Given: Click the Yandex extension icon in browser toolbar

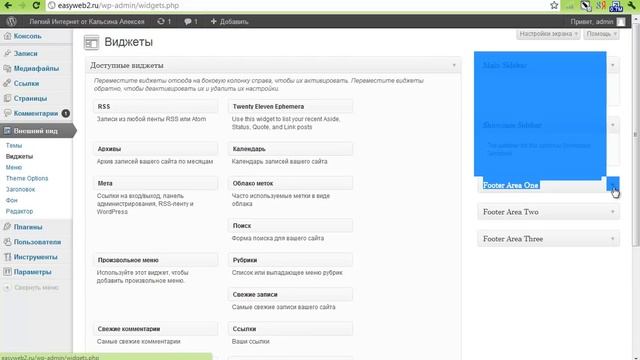Looking at the screenshot, I should point(601,5).
